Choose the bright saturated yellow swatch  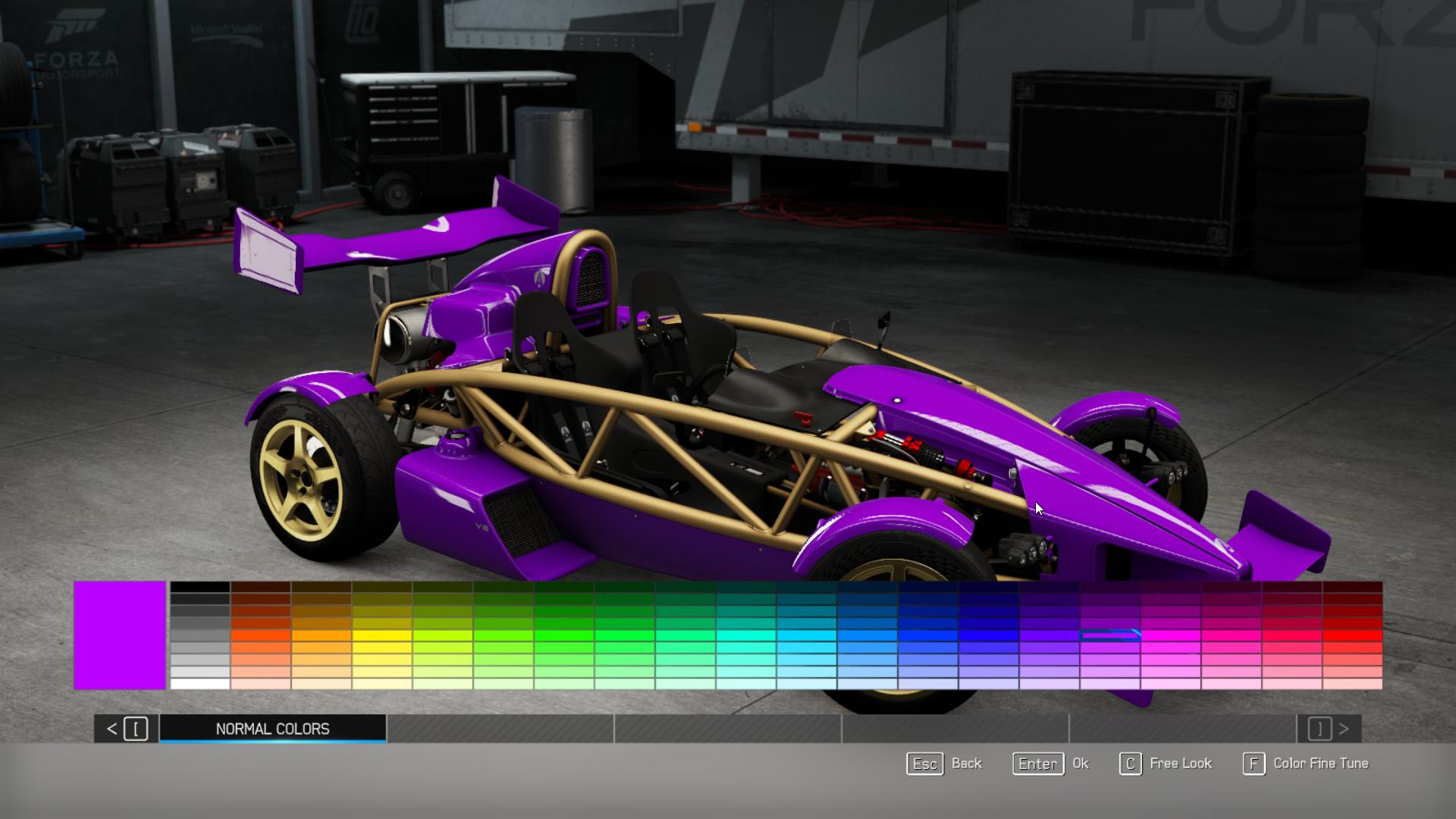point(381,635)
